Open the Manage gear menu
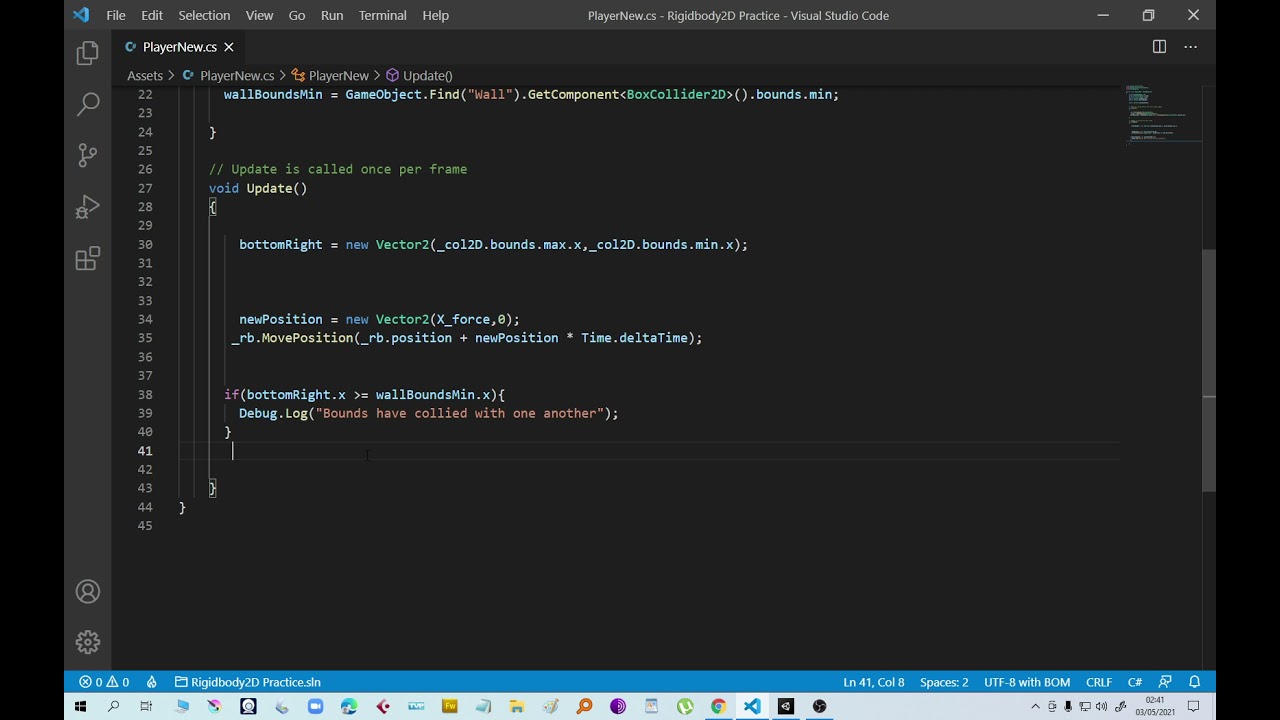1280x720 pixels. pos(88,642)
